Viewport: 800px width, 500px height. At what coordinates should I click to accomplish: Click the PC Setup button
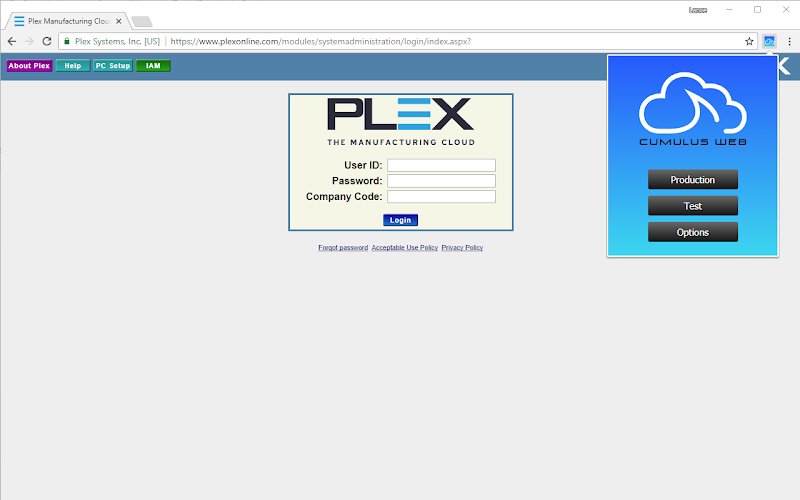113,66
